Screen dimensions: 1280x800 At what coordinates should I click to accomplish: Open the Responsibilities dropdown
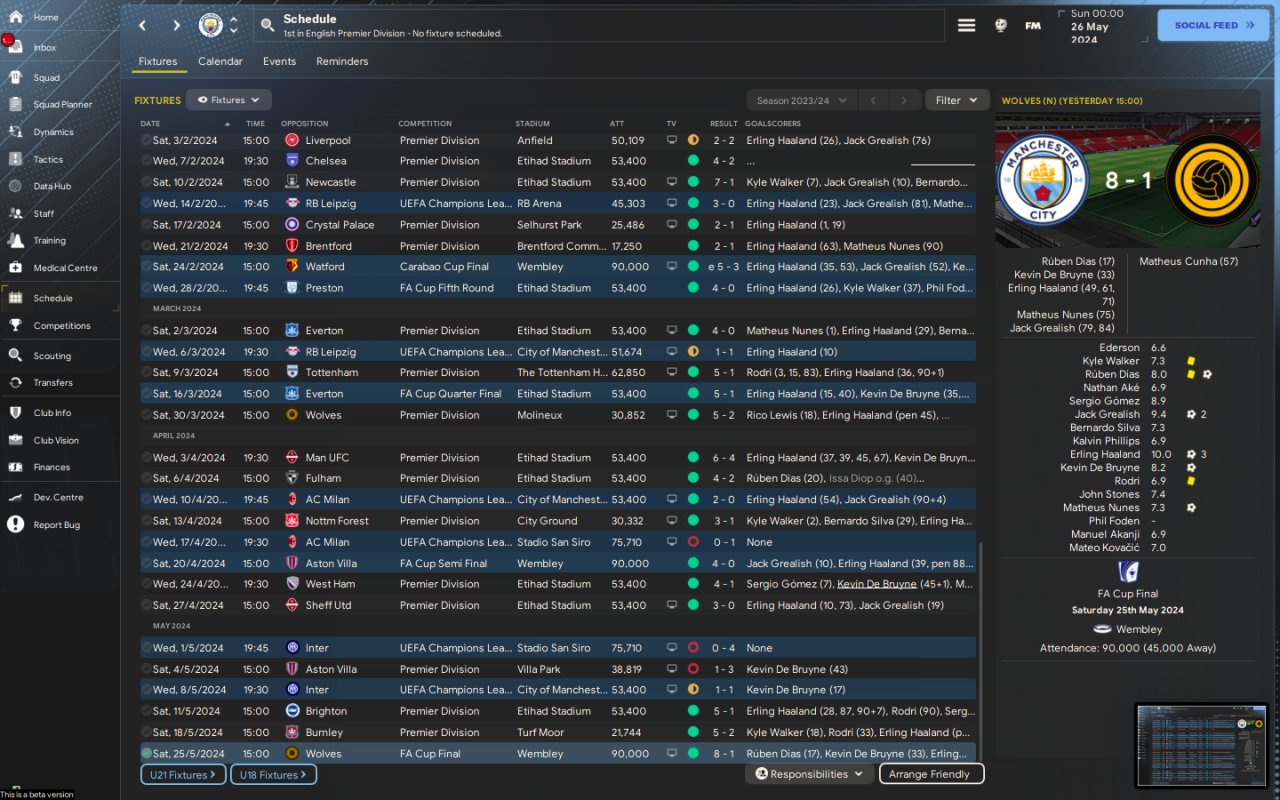(x=809, y=774)
